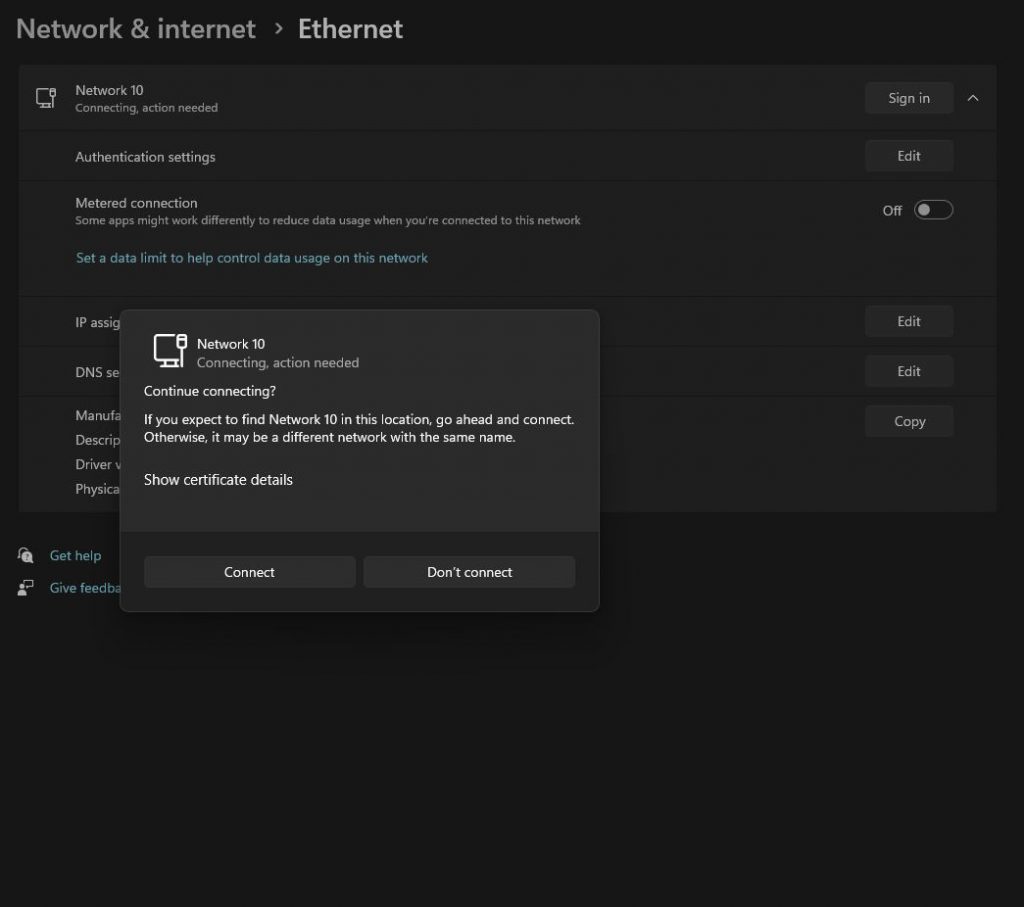Viewport: 1024px width, 907px height.
Task: Copy the network adapter properties
Action: click(908, 422)
